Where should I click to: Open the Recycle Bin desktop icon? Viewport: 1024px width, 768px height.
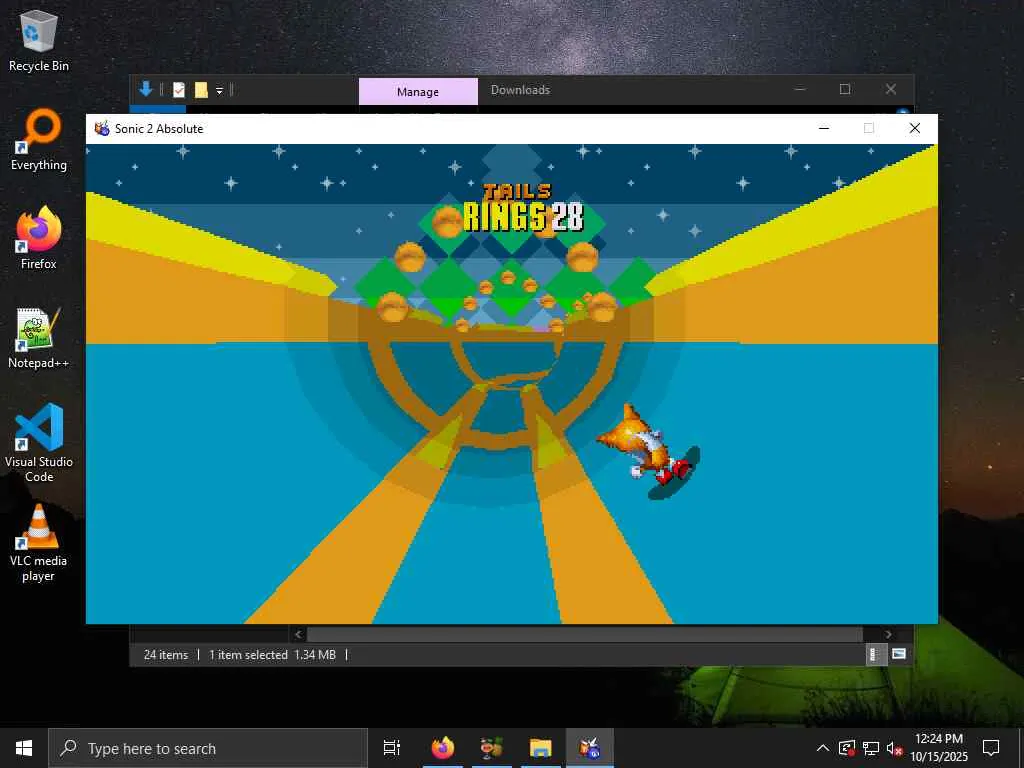pos(39,40)
